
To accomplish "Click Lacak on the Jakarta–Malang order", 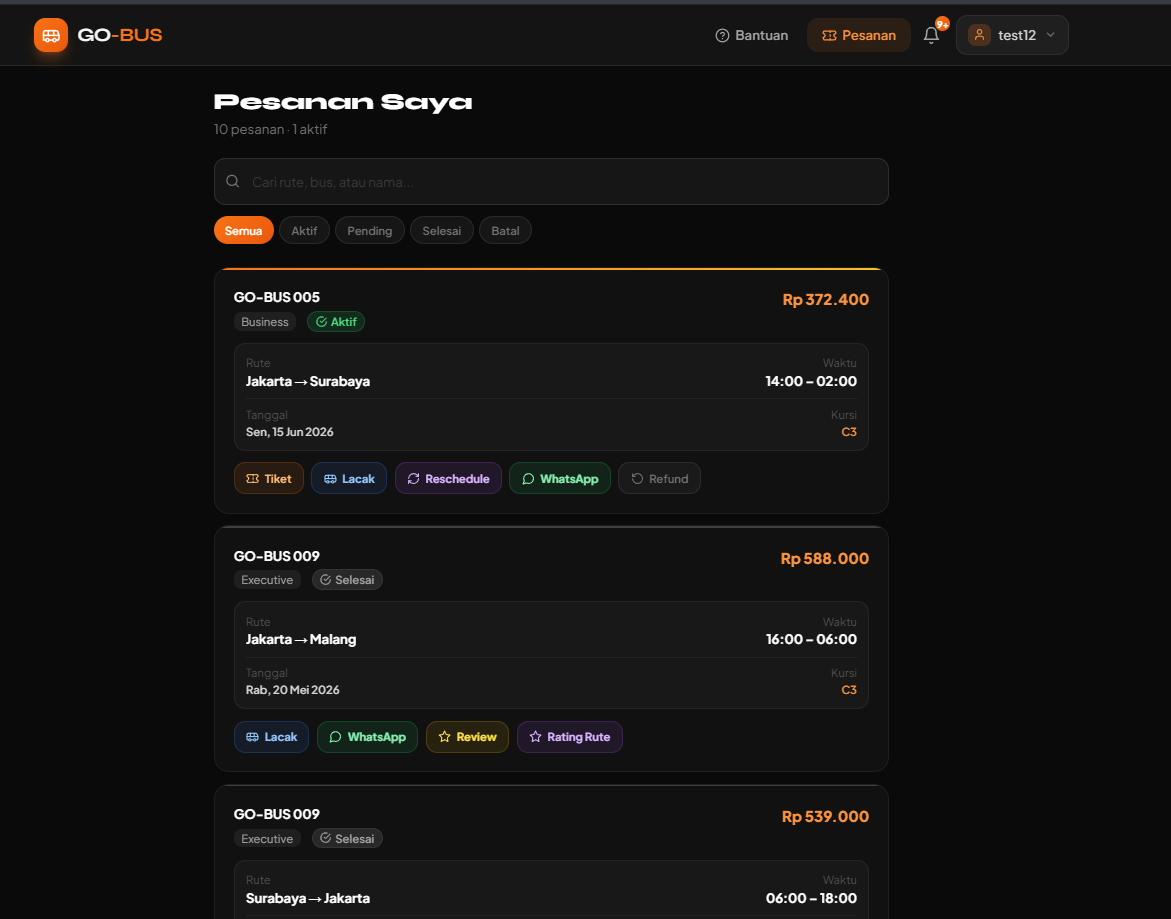I will coord(271,737).
